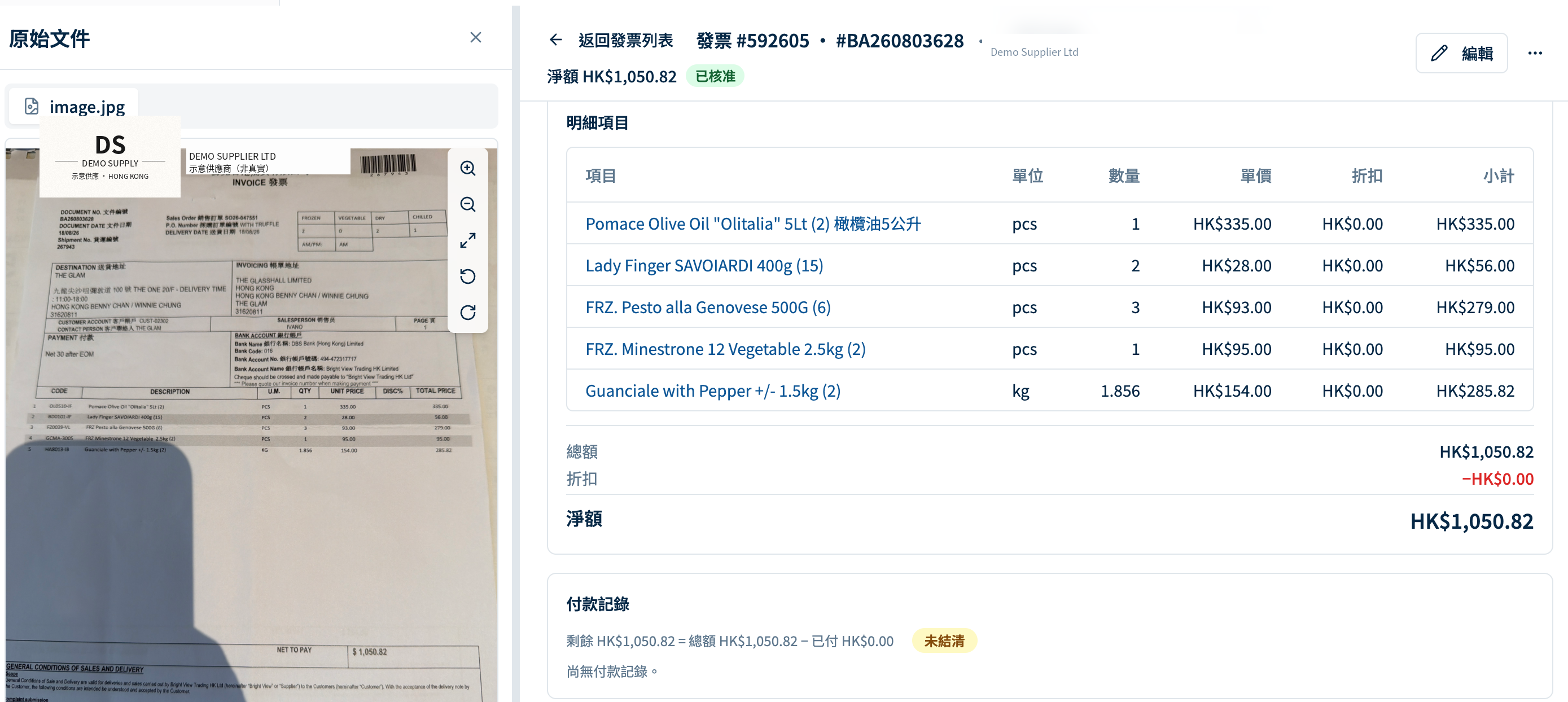This screenshot has width=1568, height=702.
Task: Click the 折扣 column header
Action: pos(1366,176)
